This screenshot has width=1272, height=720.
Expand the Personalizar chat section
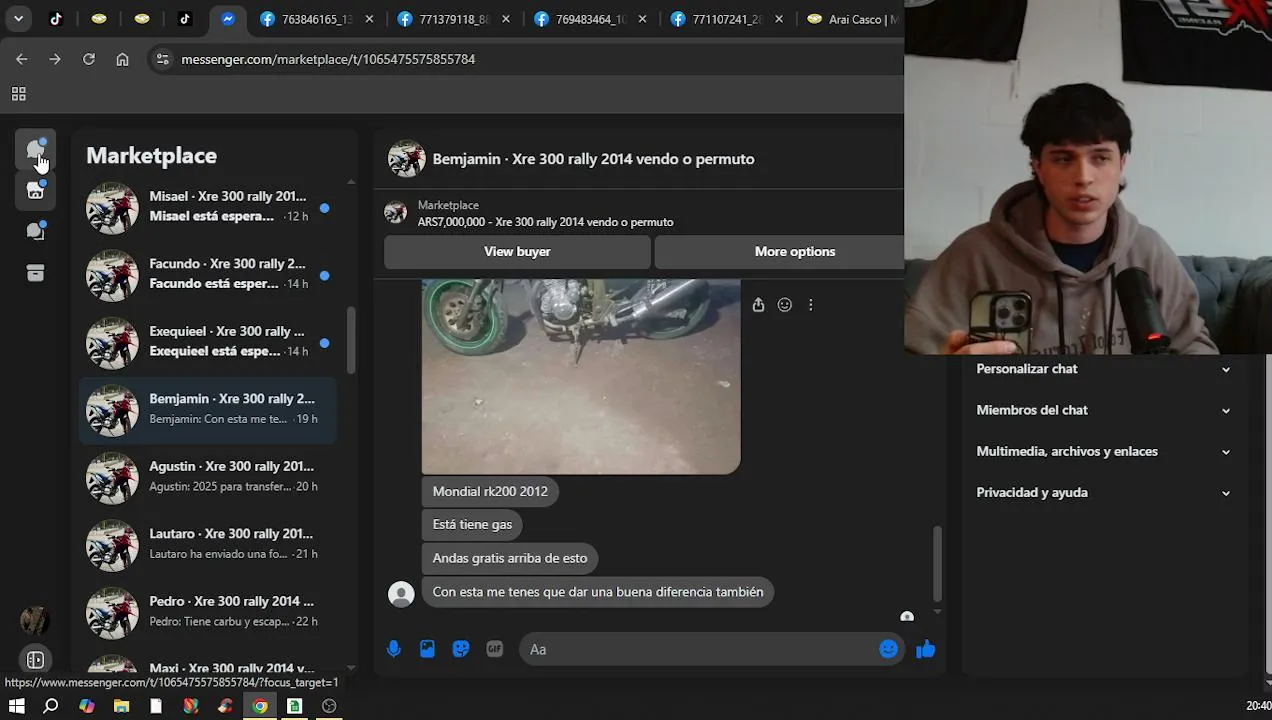point(1103,369)
